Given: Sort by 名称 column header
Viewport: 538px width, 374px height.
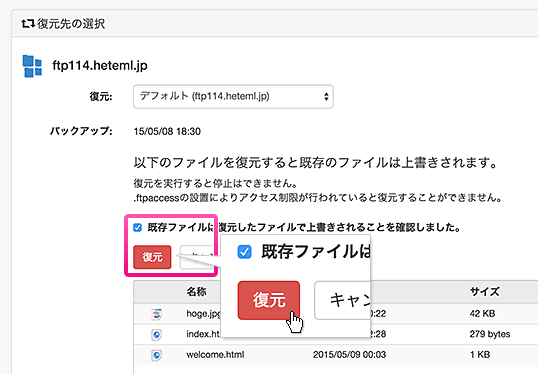Looking at the screenshot, I should [x=196, y=292].
